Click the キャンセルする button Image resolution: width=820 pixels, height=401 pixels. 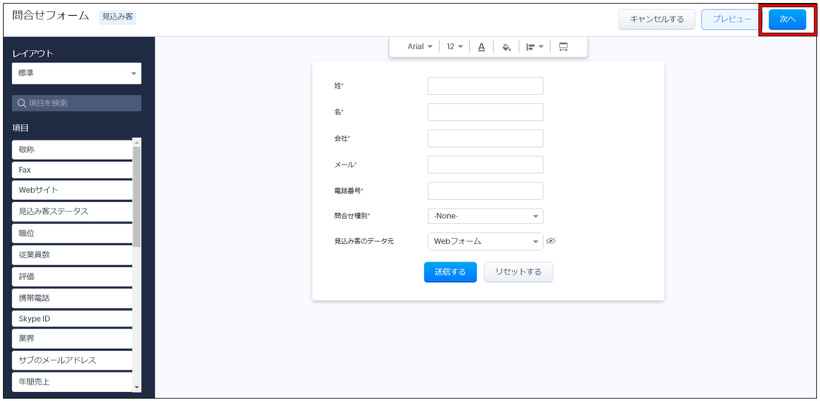657,20
